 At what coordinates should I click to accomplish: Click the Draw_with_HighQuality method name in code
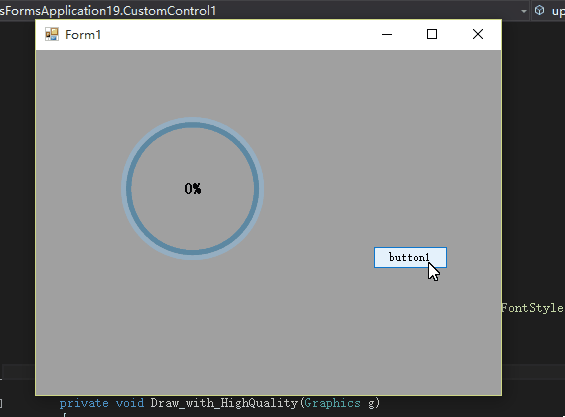click(224, 403)
